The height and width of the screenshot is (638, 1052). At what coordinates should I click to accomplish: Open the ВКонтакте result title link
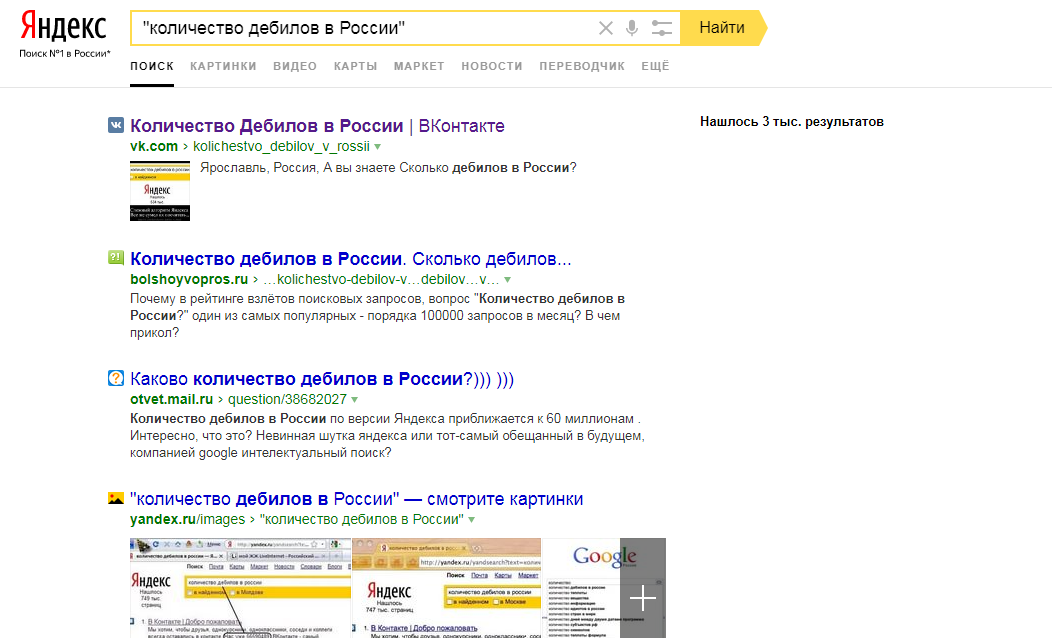[x=317, y=125]
